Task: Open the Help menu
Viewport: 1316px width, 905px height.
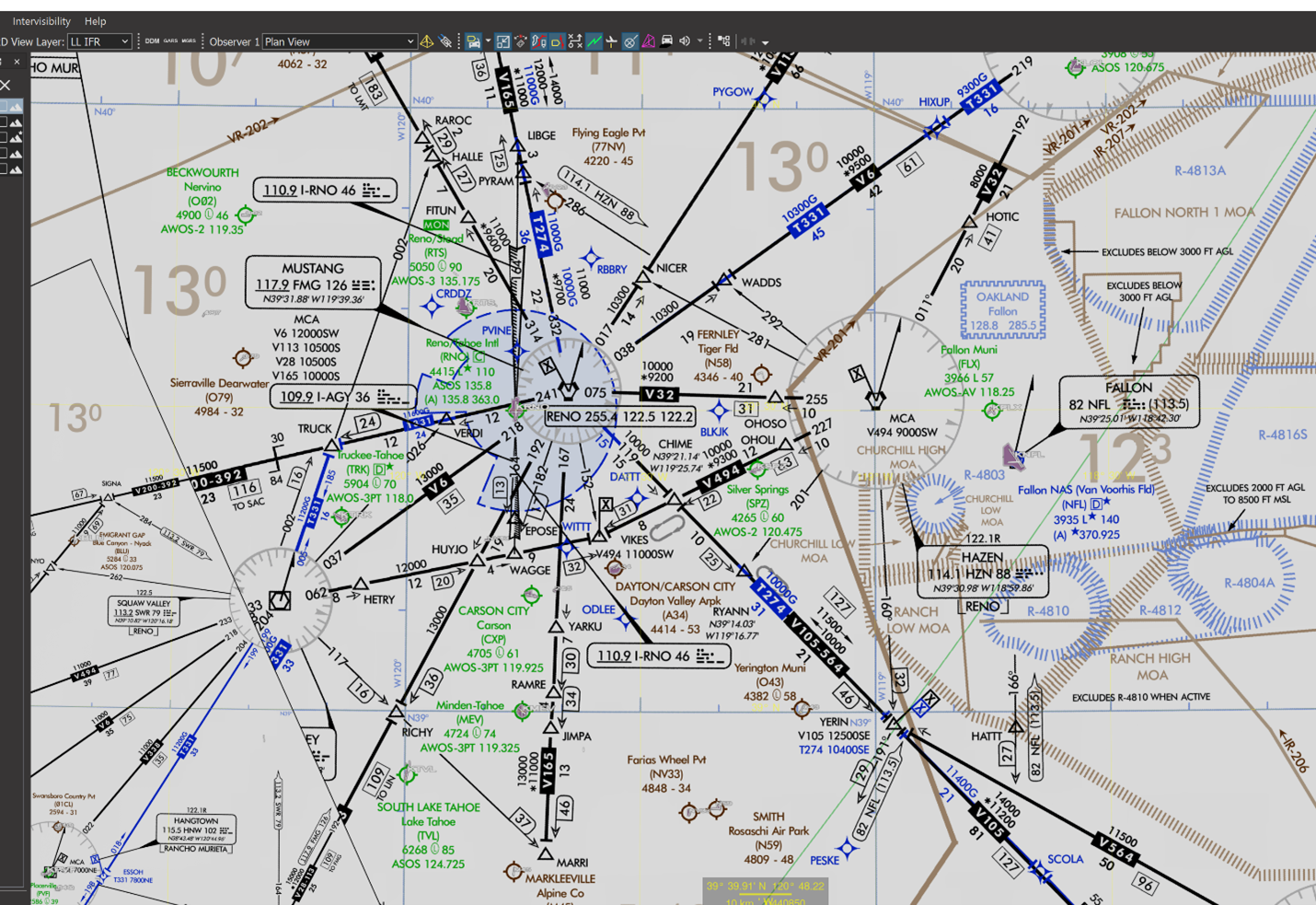Action: (x=95, y=21)
